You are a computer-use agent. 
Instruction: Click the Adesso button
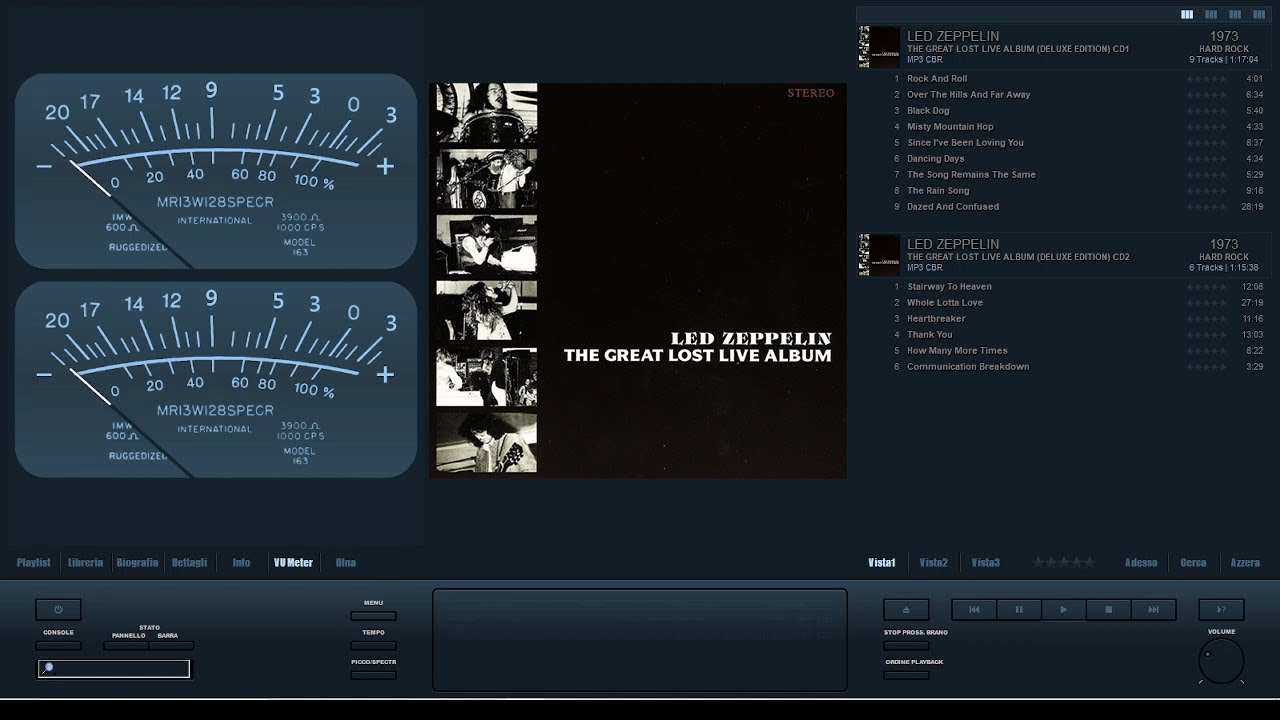pos(1141,563)
